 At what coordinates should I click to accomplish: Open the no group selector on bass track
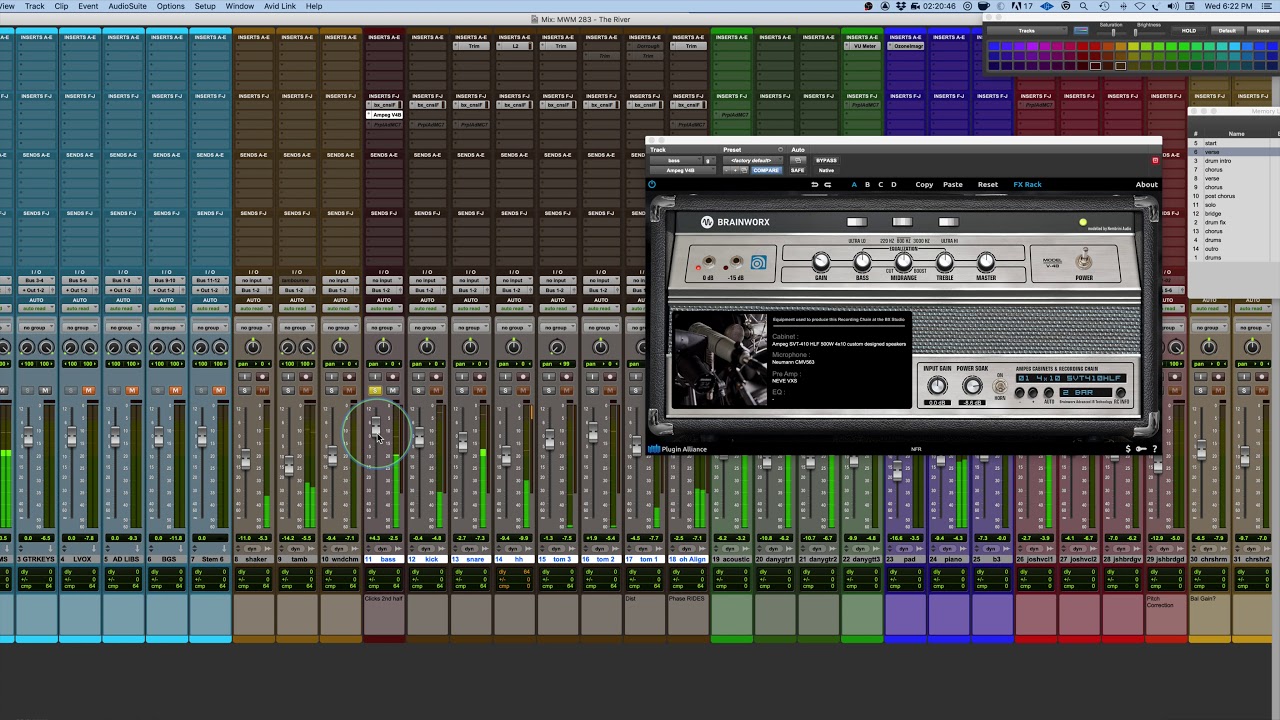[x=384, y=327]
